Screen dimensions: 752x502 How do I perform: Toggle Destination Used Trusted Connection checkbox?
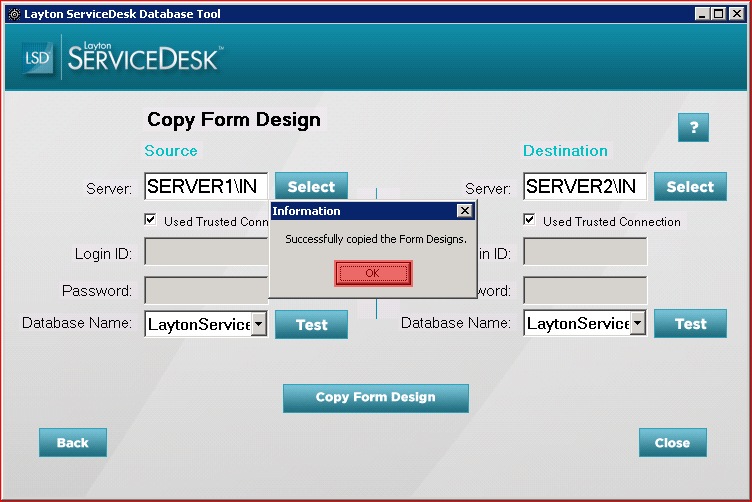(x=529, y=220)
